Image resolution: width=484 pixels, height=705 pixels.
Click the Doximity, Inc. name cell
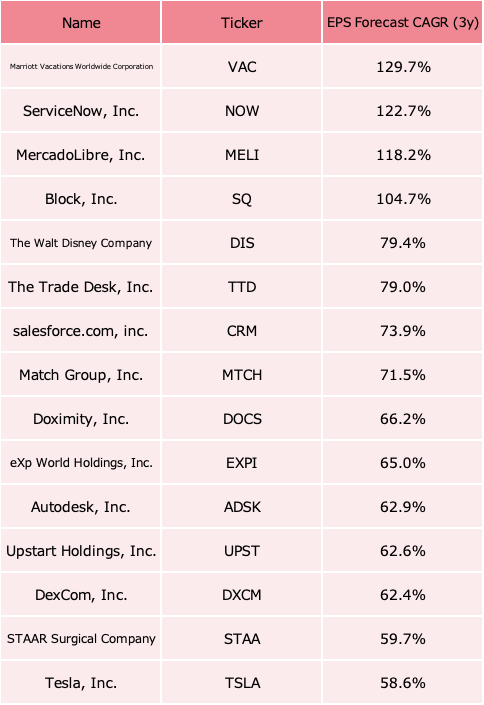tap(81, 419)
